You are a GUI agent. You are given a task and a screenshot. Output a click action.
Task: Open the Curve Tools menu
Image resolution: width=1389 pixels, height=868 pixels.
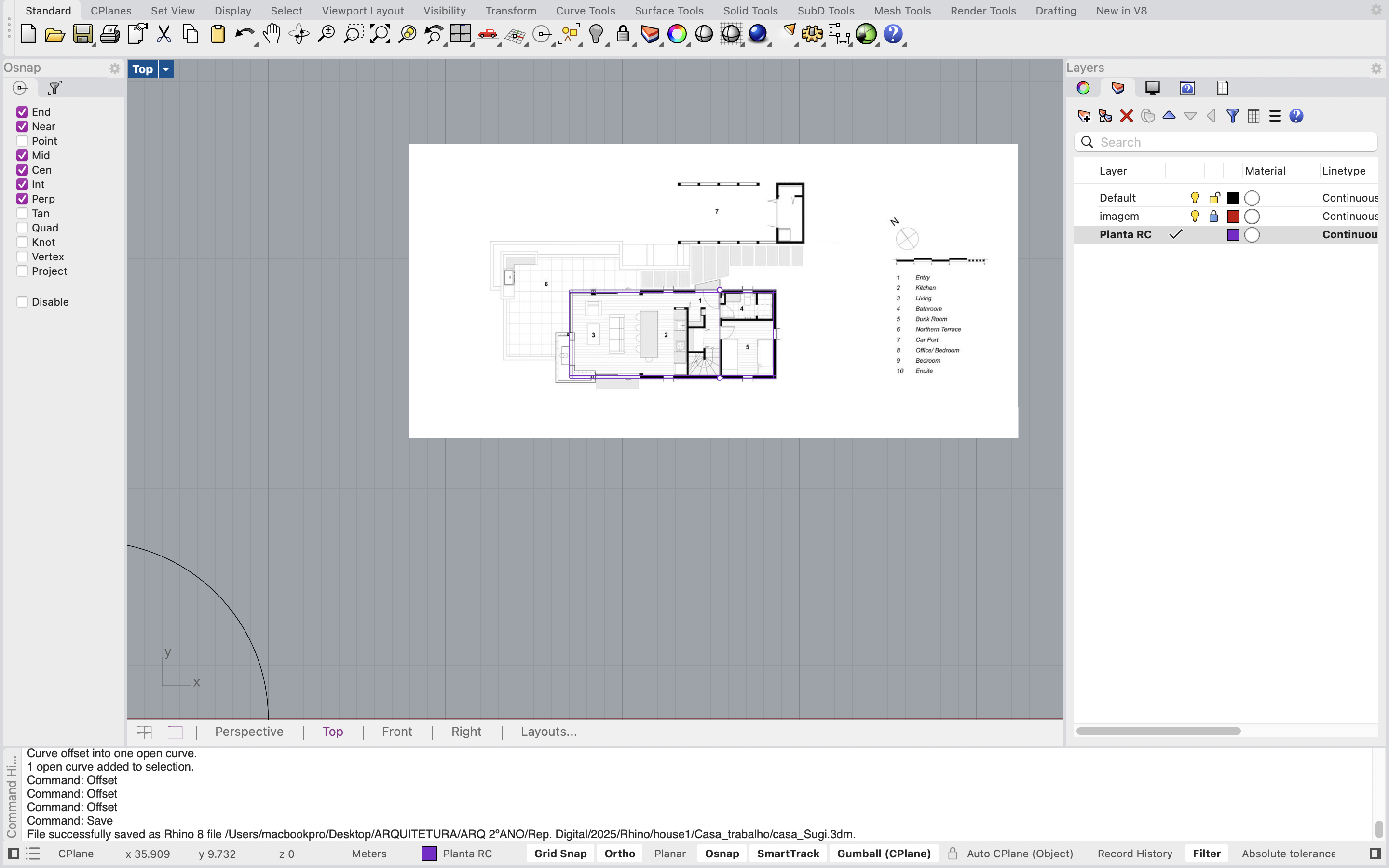[585, 10]
